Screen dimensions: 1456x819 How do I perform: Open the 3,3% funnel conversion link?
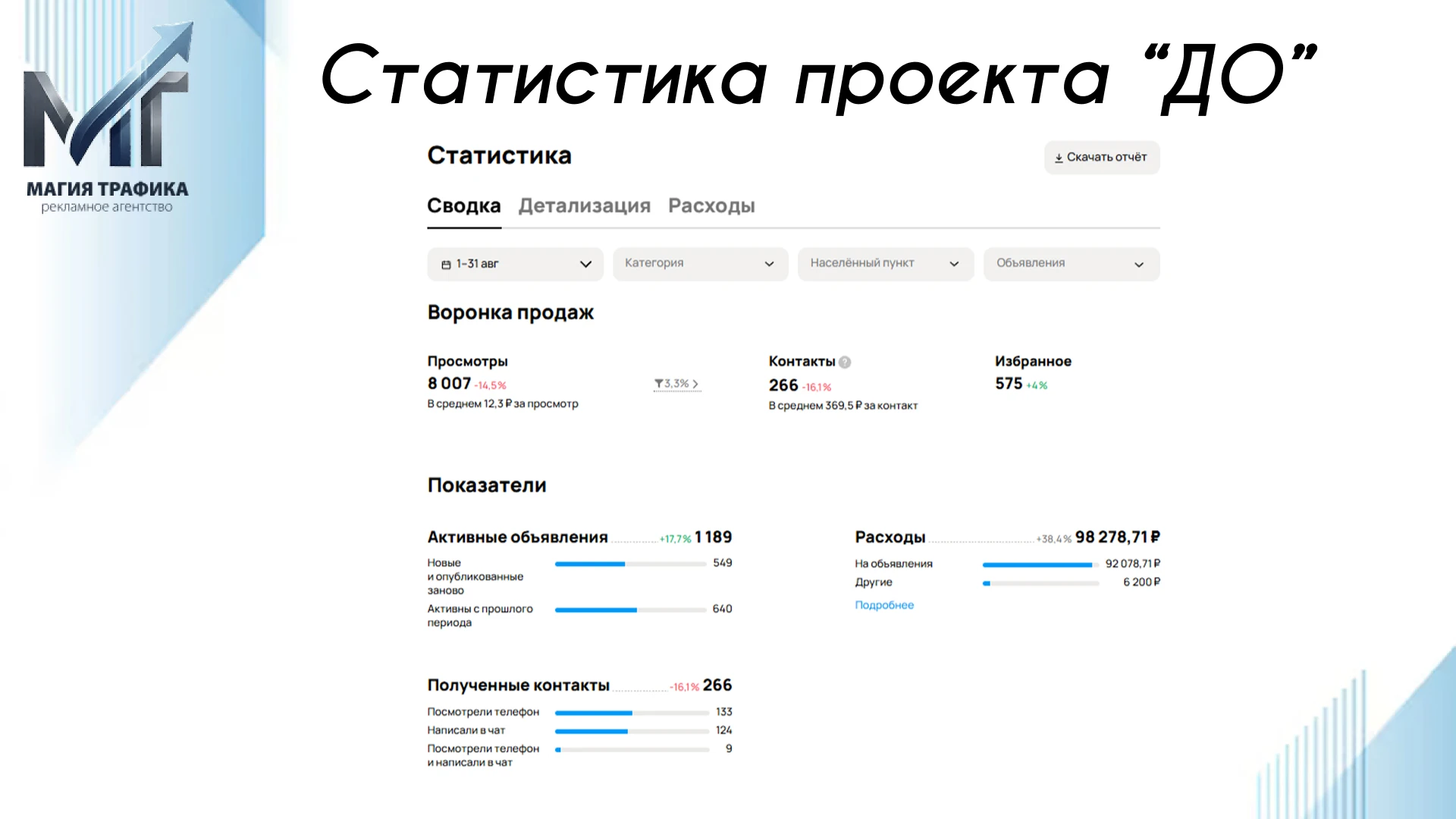676,384
